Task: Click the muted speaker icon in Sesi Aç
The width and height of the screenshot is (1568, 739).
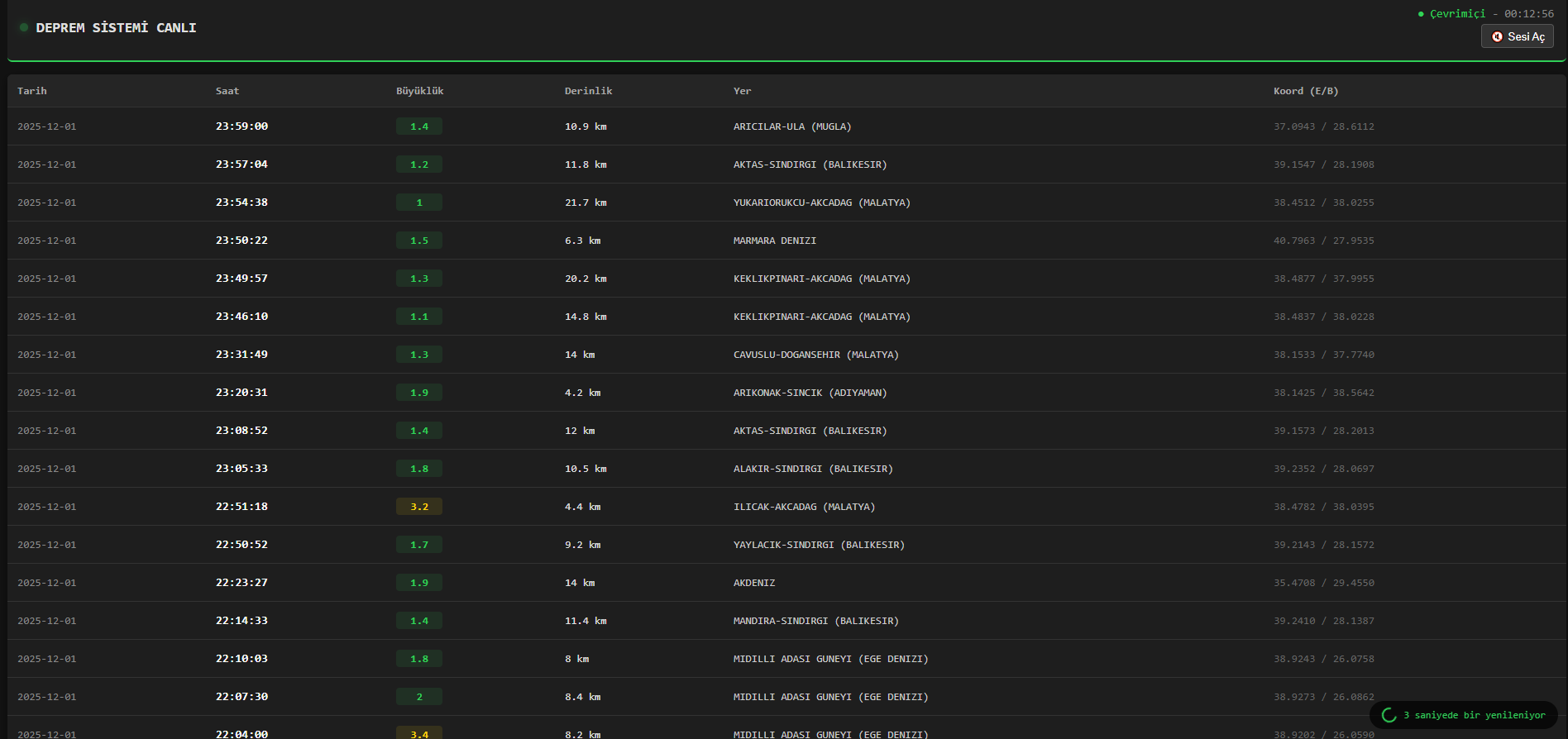Action: click(1497, 36)
